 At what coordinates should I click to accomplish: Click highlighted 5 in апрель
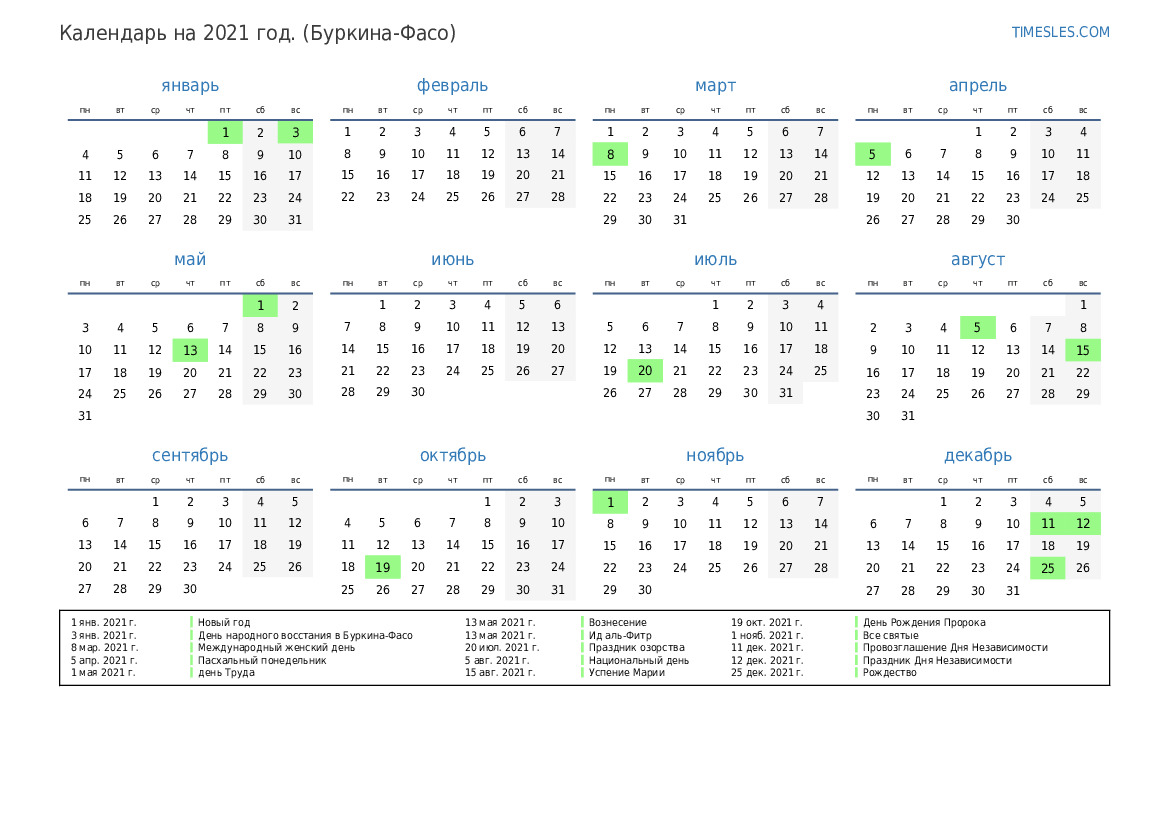click(x=872, y=154)
